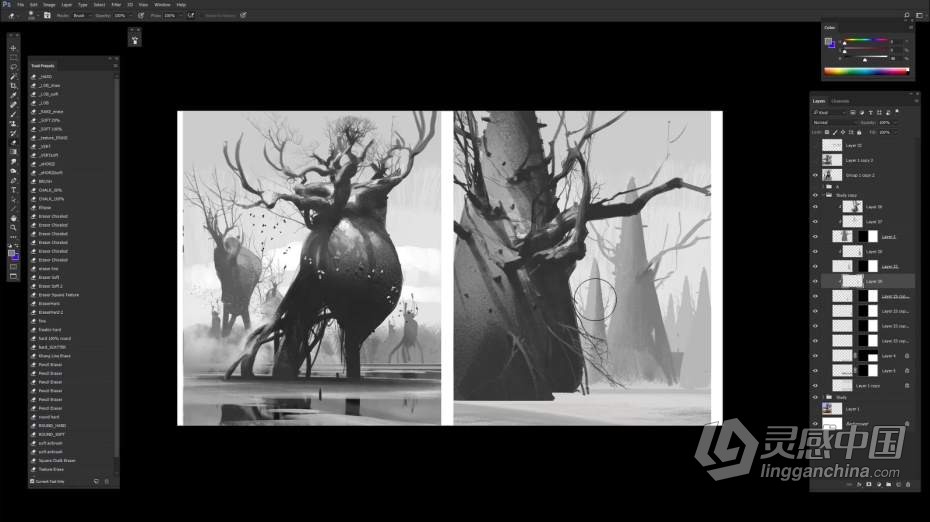Toggle layer filtering on/off switch
The image size is (930, 522).
click(x=897, y=112)
